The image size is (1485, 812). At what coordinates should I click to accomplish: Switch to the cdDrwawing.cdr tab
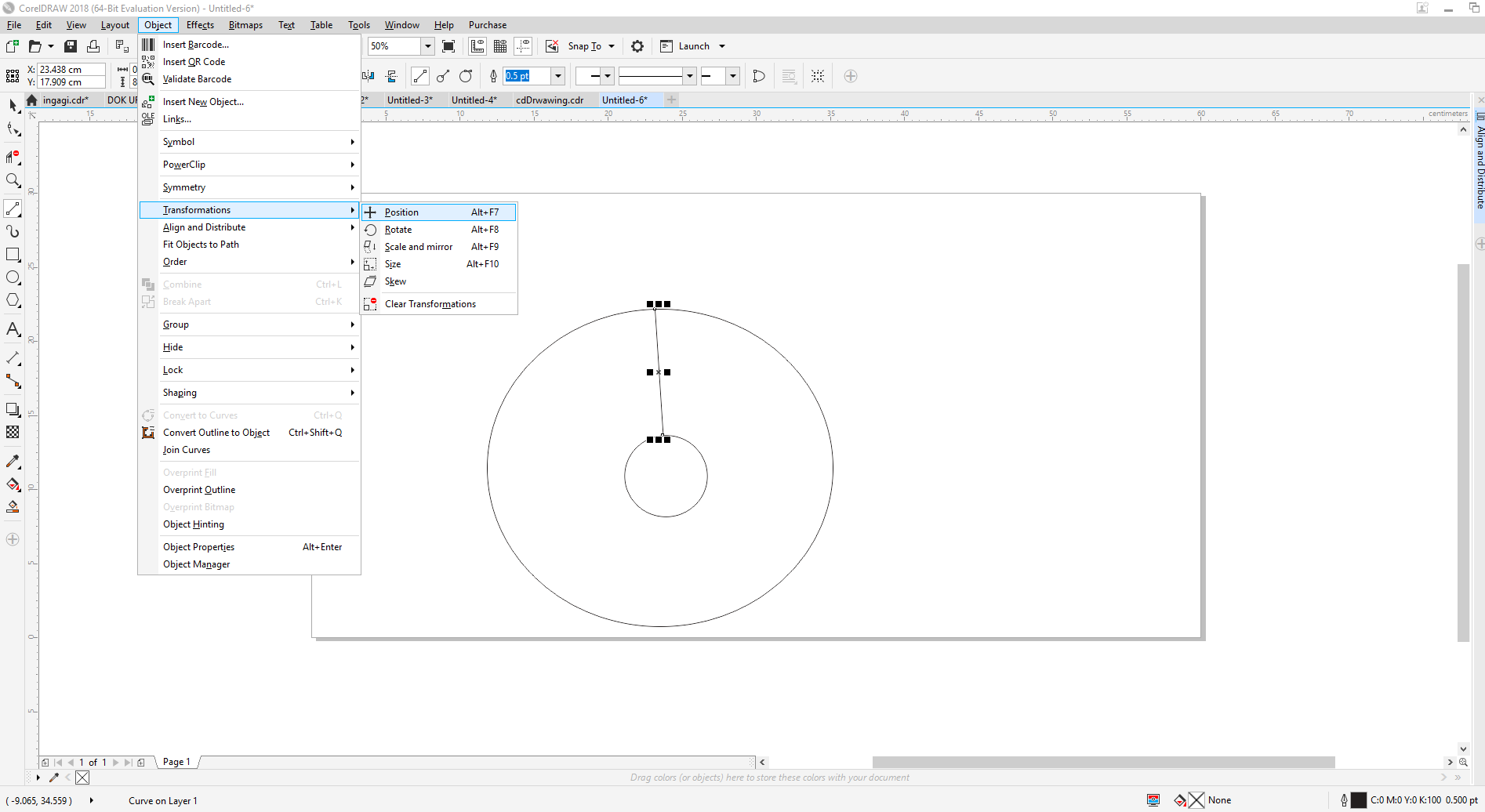pyautogui.click(x=550, y=100)
